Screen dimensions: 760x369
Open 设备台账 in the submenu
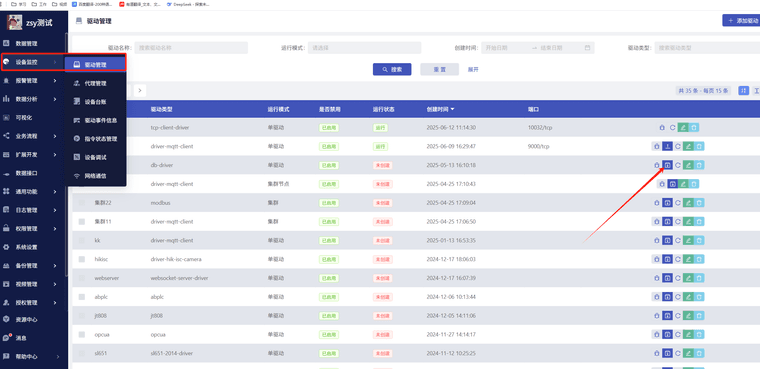(95, 102)
